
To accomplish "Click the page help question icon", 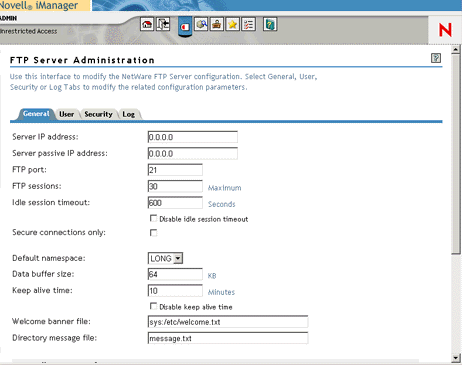I will (x=436, y=58).
